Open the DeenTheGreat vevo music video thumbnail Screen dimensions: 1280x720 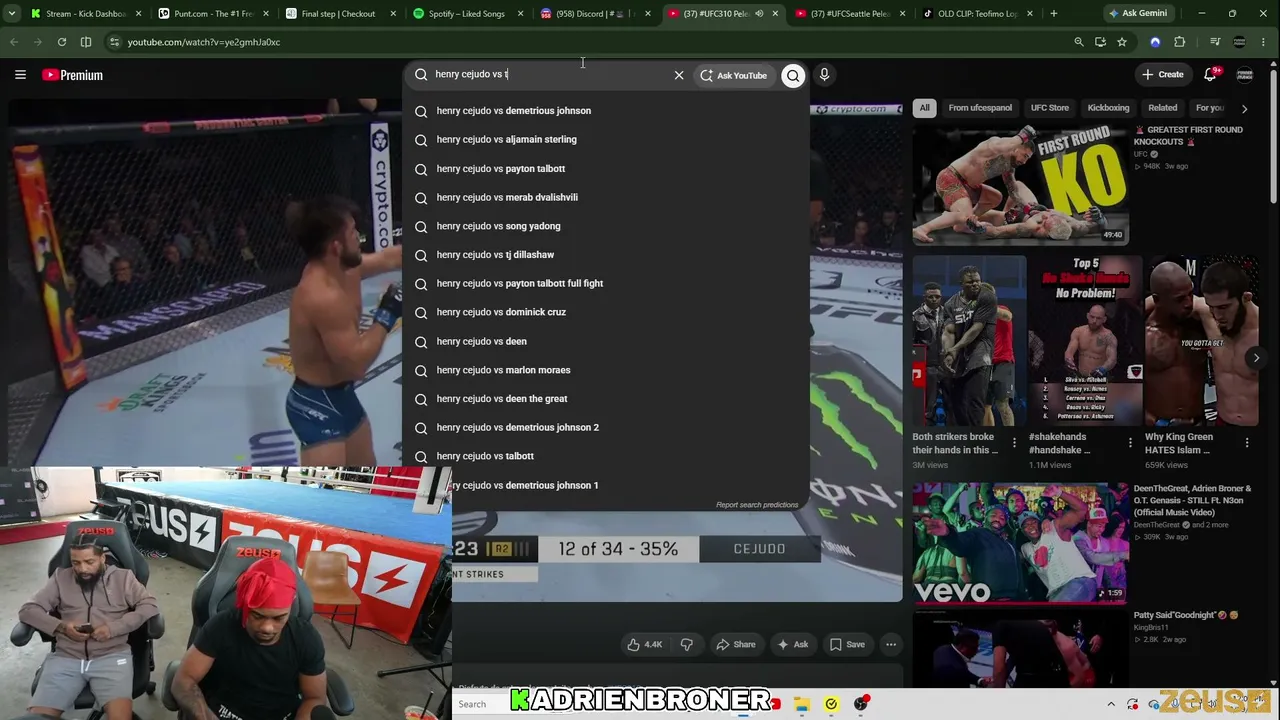(1020, 543)
